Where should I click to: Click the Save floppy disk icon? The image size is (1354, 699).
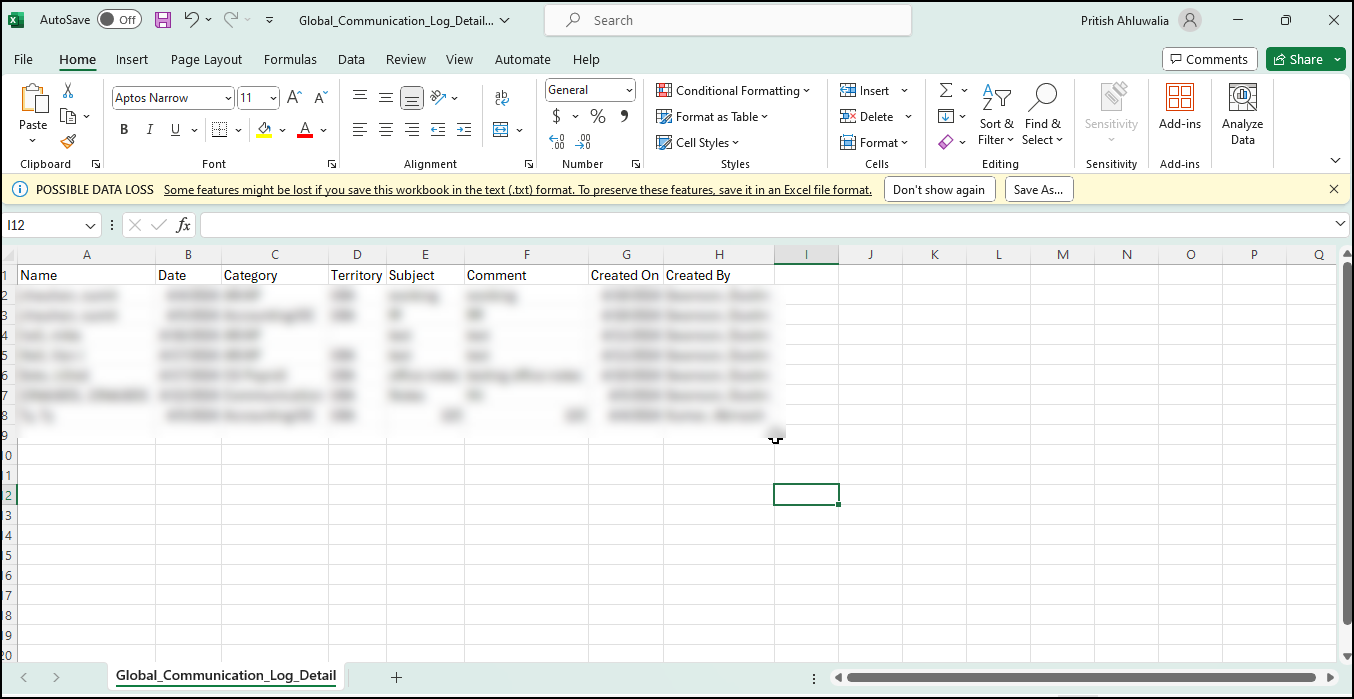pyautogui.click(x=163, y=20)
